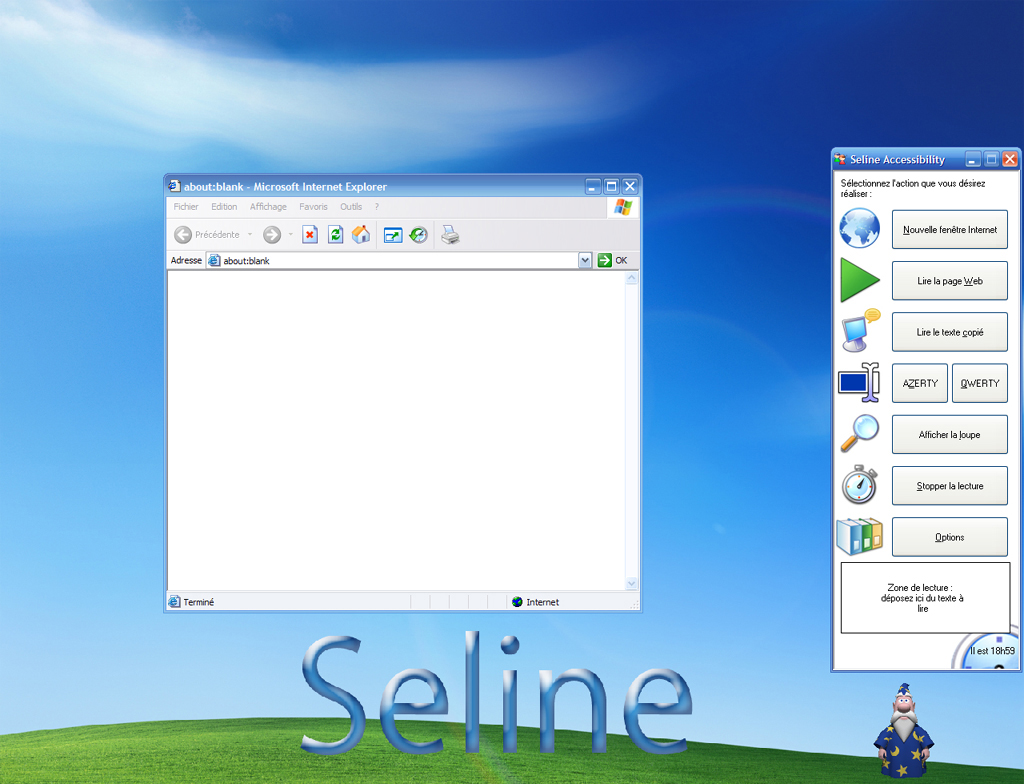Click the wizard character on desktop
The height and width of the screenshot is (784, 1024).
coord(903,729)
